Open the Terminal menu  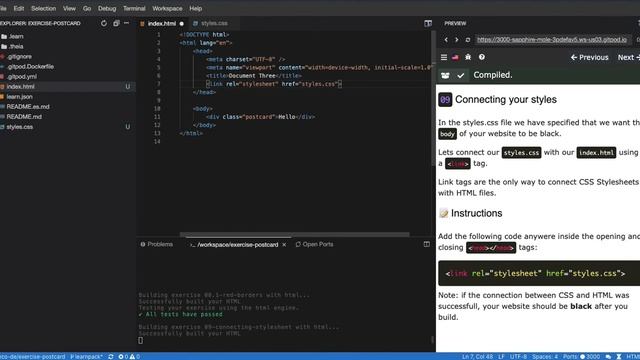(134, 8)
